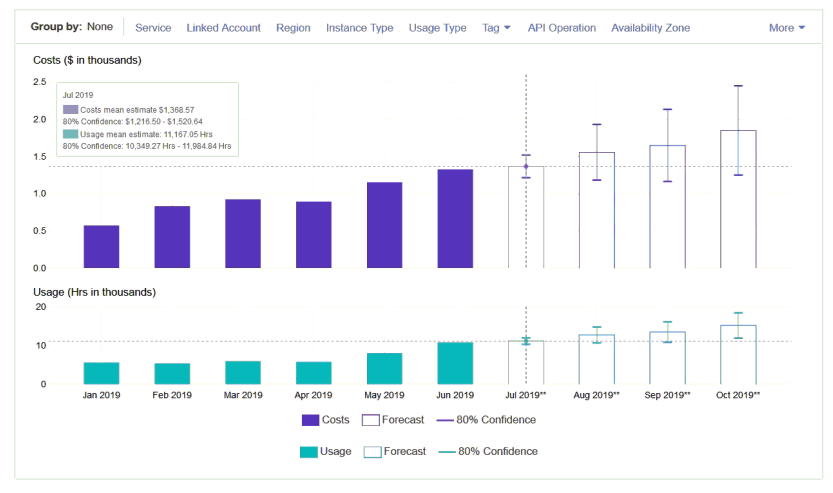
Task: Click the May 2019 usage bar
Action: 384,369
